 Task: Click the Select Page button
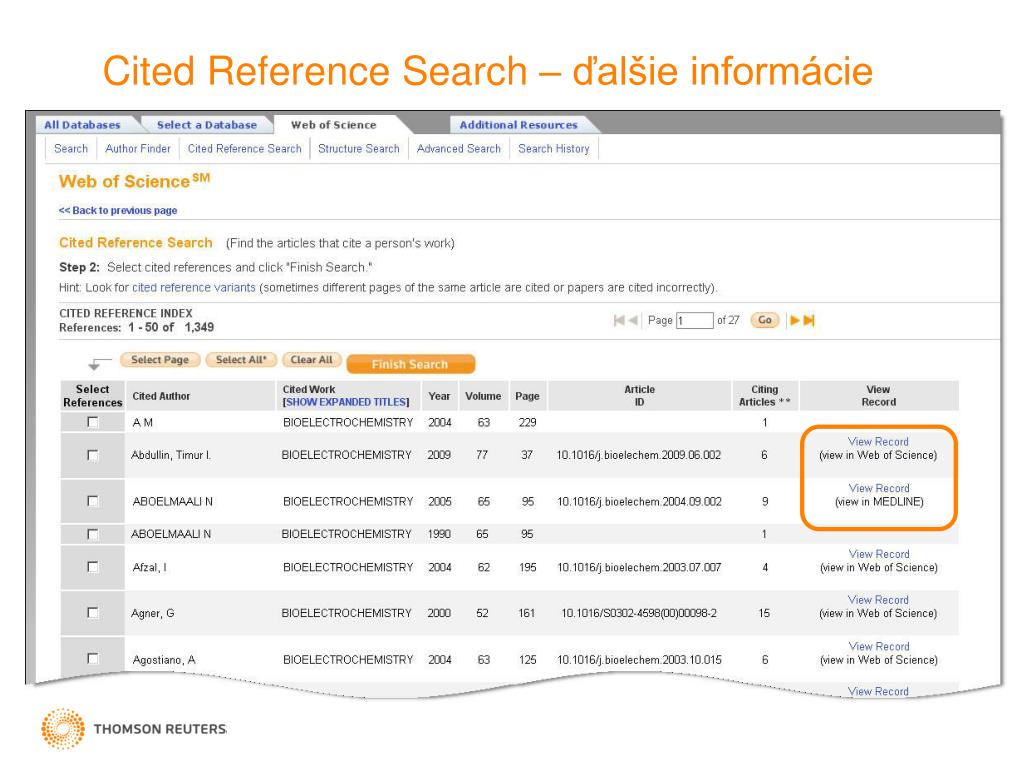point(159,360)
